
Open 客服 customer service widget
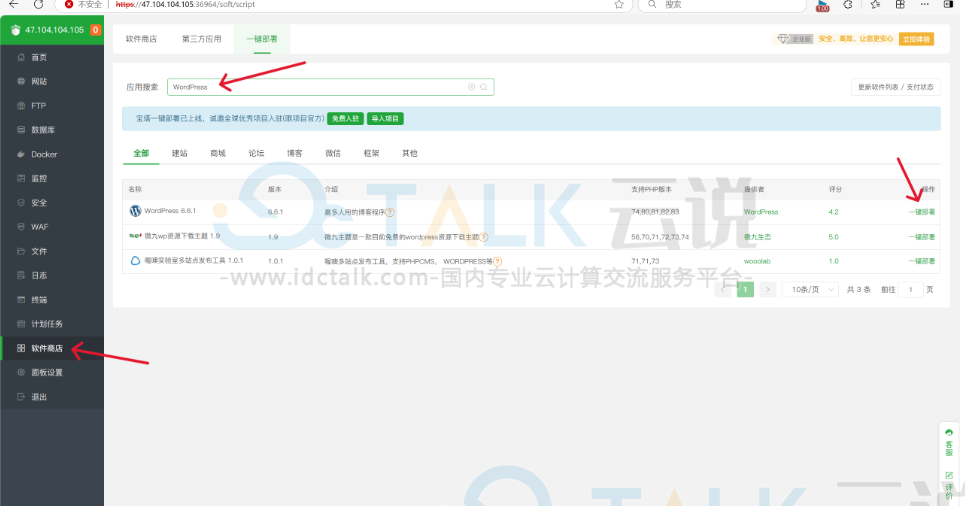click(x=948, y=443)
